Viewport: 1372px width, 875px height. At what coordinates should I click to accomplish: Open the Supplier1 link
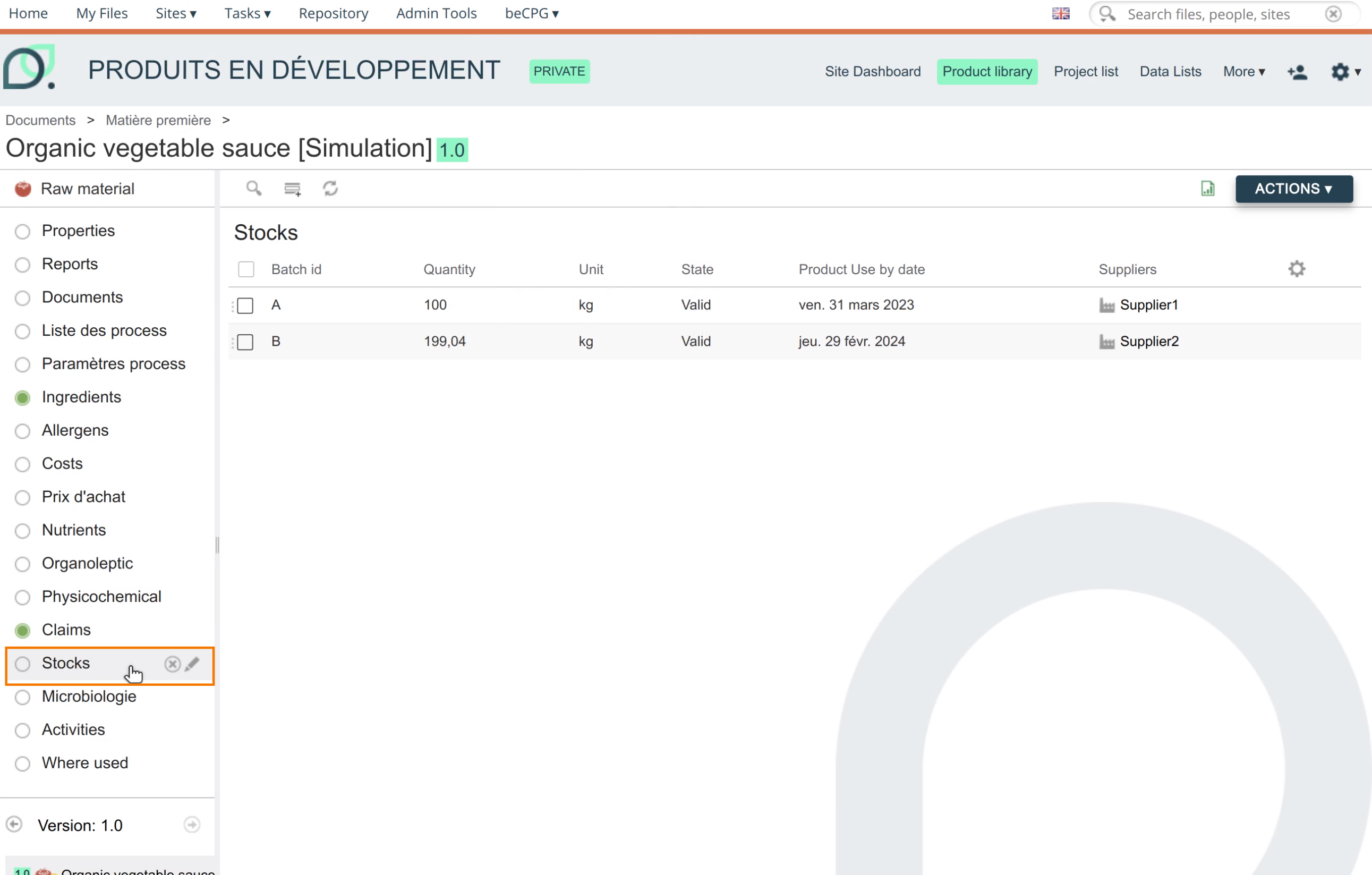[x=1149, y=305]
